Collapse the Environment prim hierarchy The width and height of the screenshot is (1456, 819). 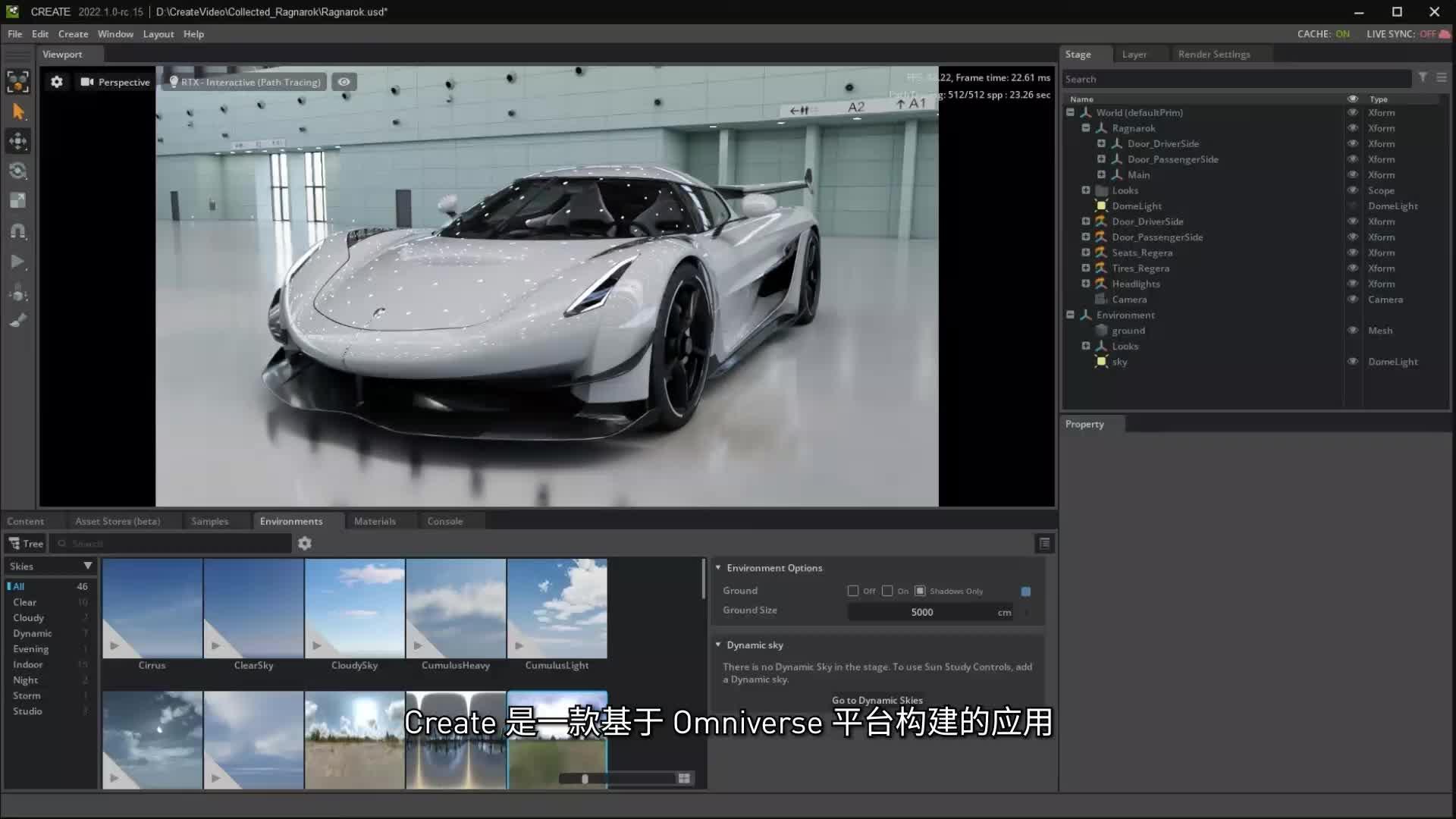pyautogui.click(x=1071, y=315)
